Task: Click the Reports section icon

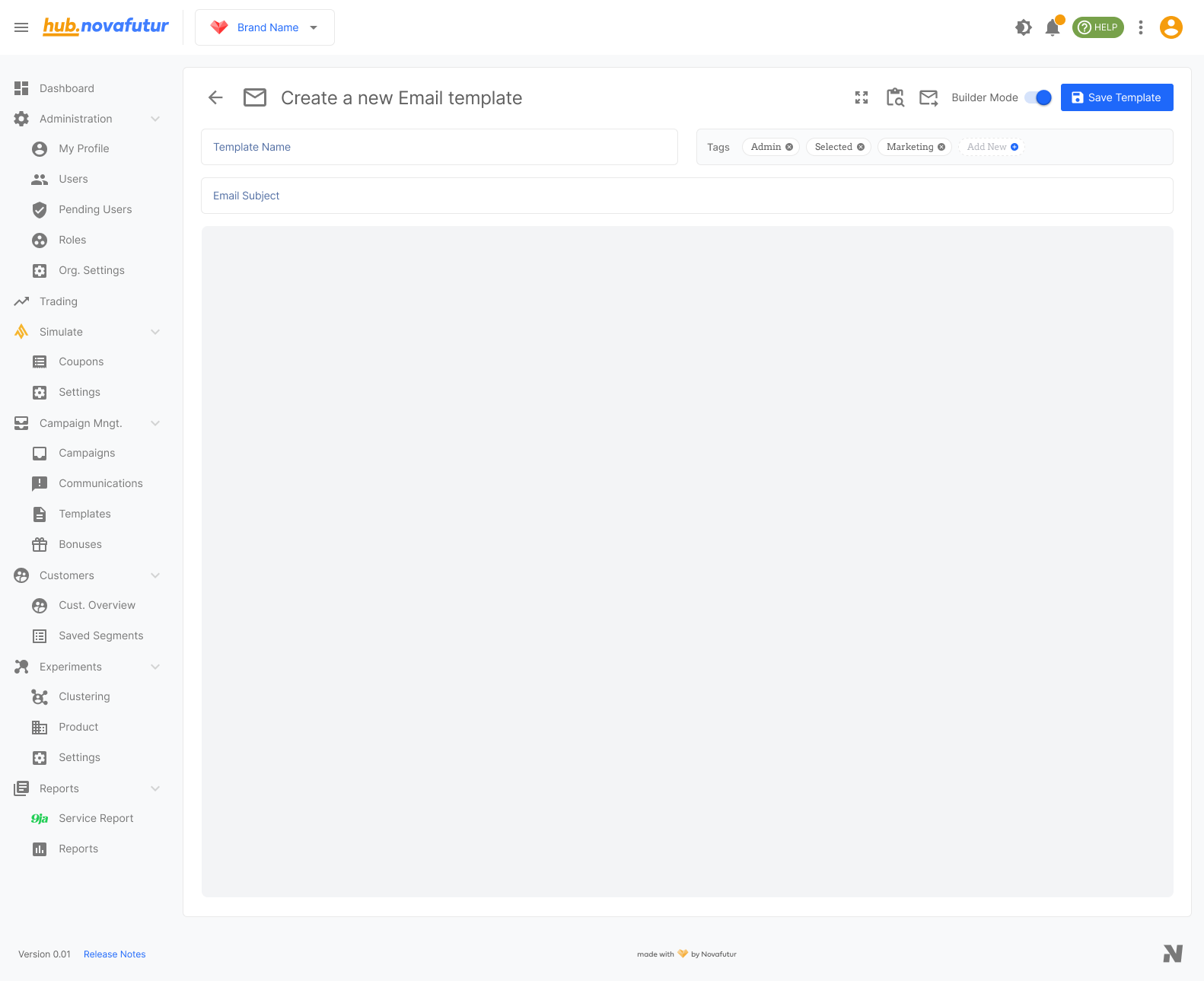Action: (21, 788)
